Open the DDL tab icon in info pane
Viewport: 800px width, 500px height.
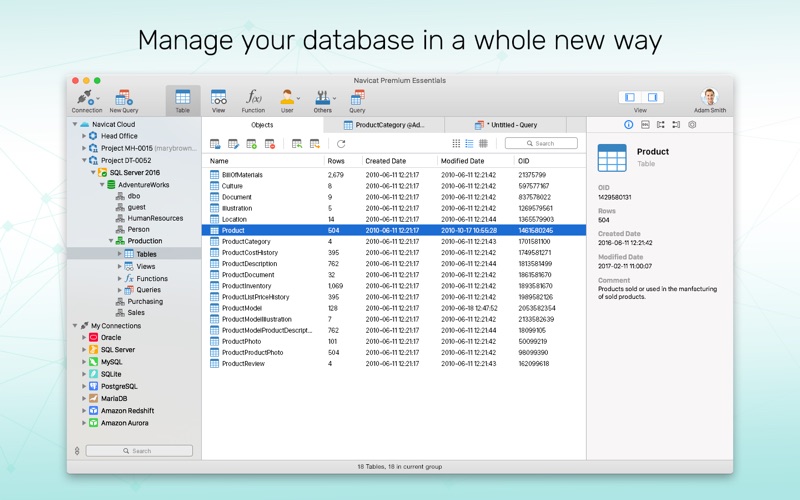coord(645,125)
